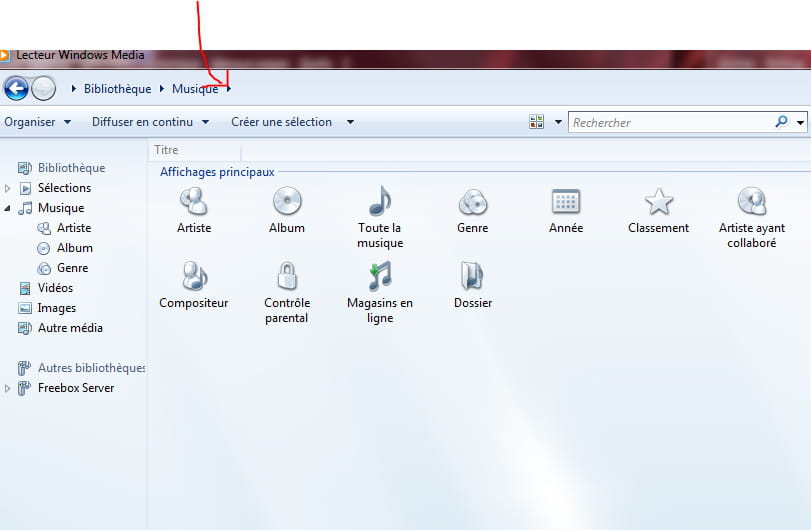Select Album under Musique in sidebar

click(x=74, y=248)
